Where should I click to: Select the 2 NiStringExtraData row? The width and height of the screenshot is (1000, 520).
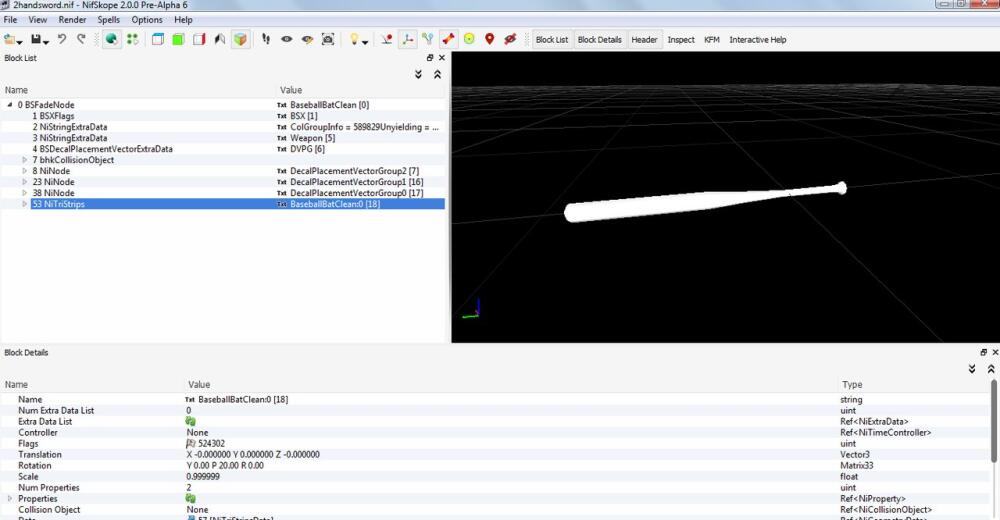[223, 127]
